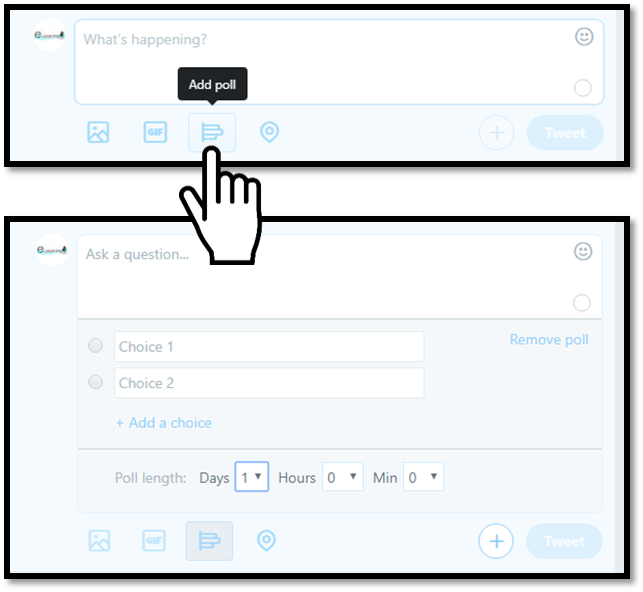
Task: Click the location pin icon in the bottom composer
Action: tap(266, 540)
